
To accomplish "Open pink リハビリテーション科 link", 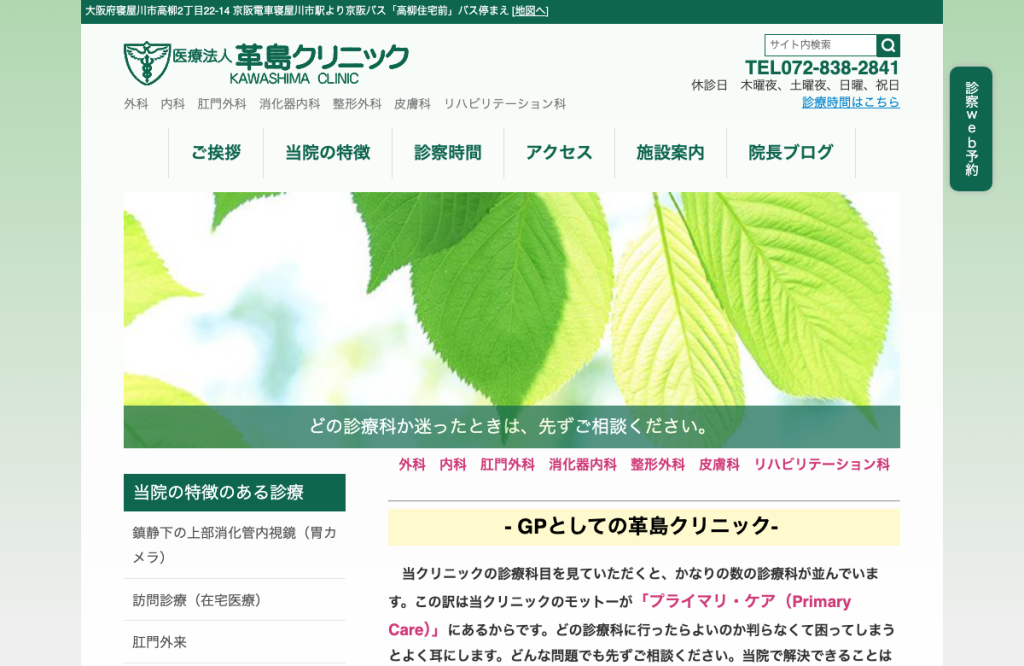I will pos(822,464).
